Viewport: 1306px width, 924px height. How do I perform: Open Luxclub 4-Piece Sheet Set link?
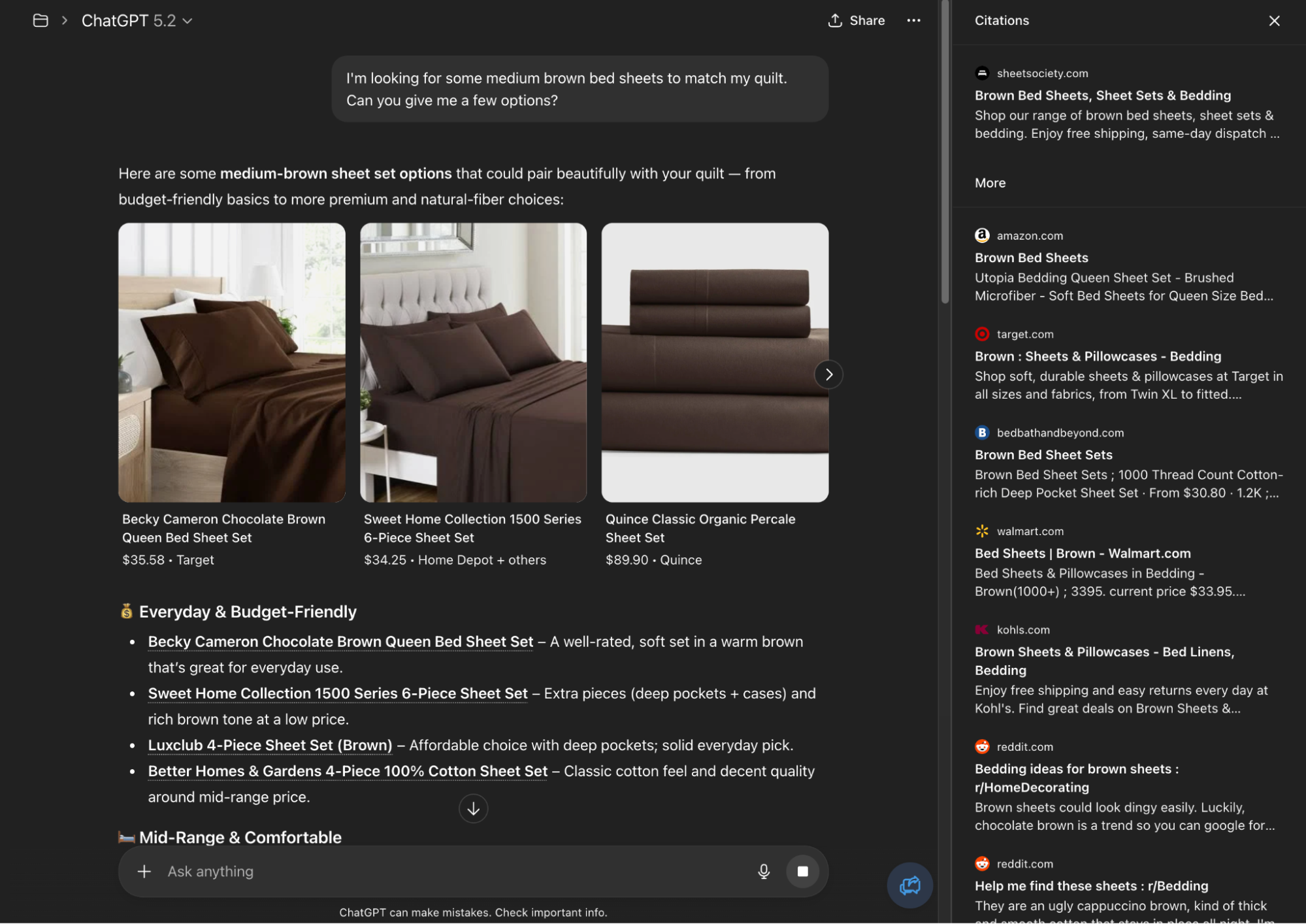click(x=270, y=745)
